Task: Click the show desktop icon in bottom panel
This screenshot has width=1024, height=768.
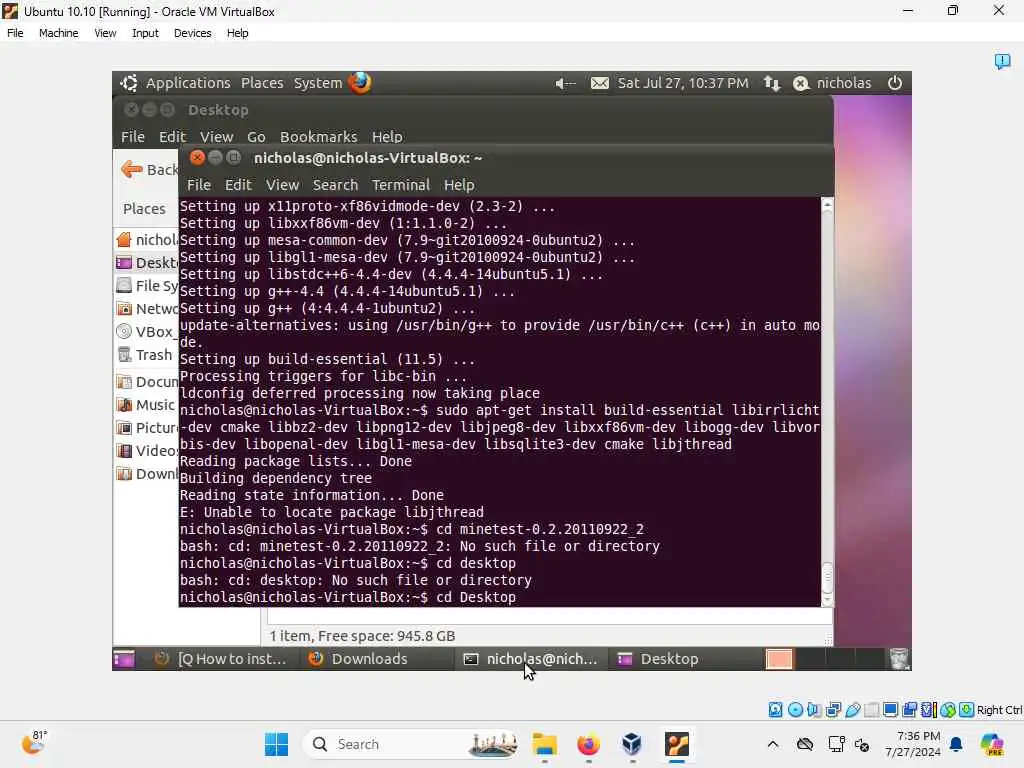Action: tap(124, 659)
